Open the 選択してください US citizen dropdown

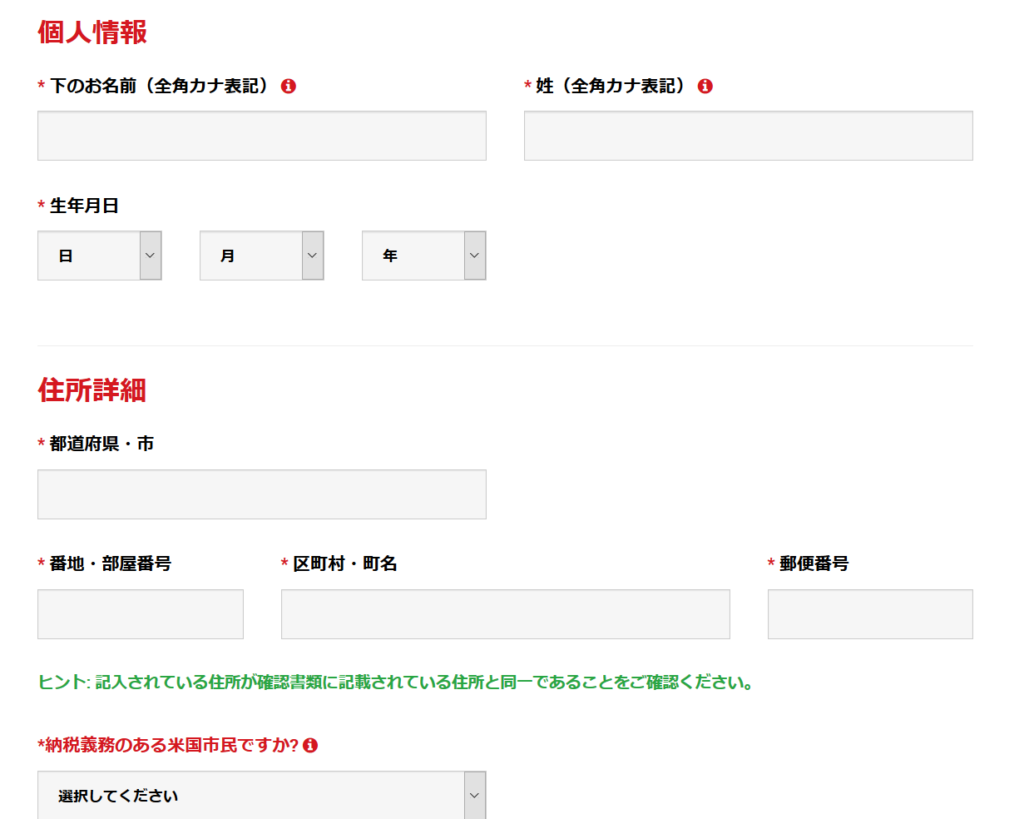coord(262,796)
